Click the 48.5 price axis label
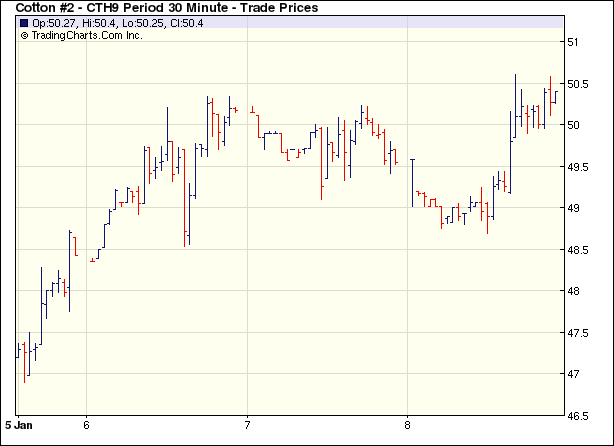614x446 pixels. pyautogui.click(x=577, y=250)
